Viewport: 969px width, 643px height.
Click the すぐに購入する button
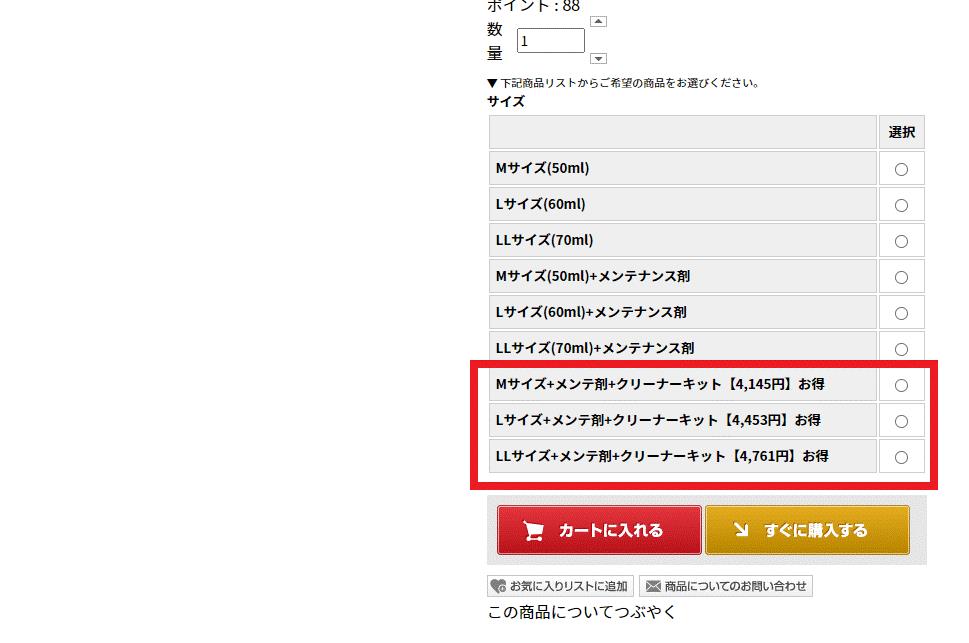click(x=807, y=530)
